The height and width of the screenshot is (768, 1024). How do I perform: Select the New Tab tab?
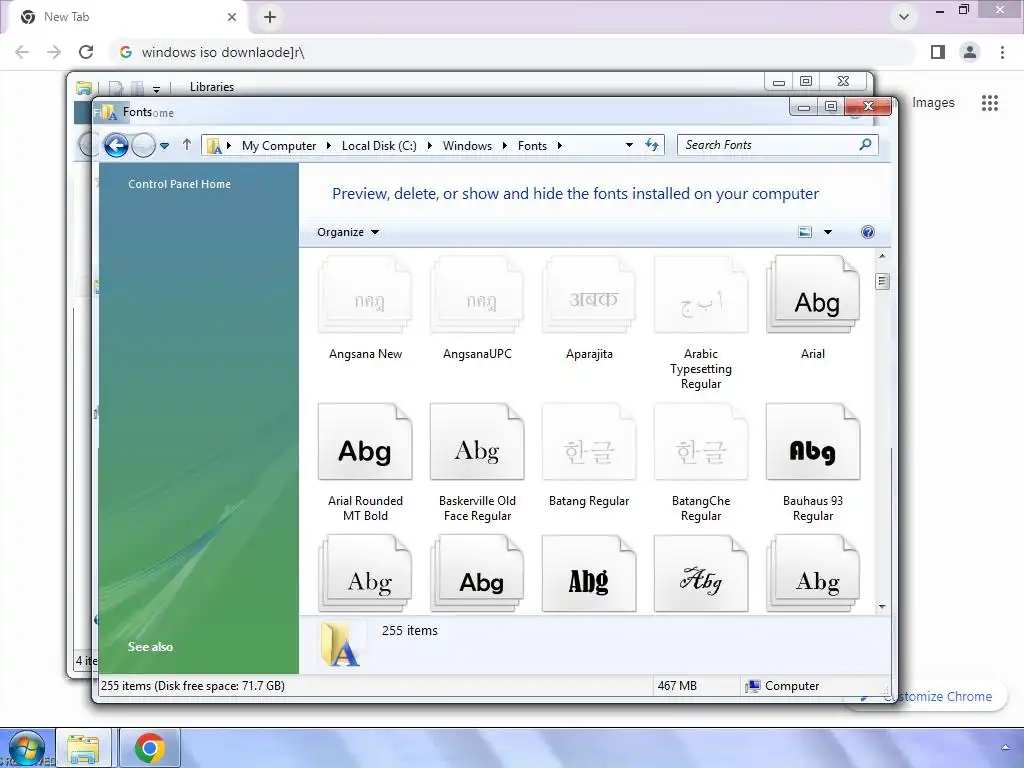124,17
